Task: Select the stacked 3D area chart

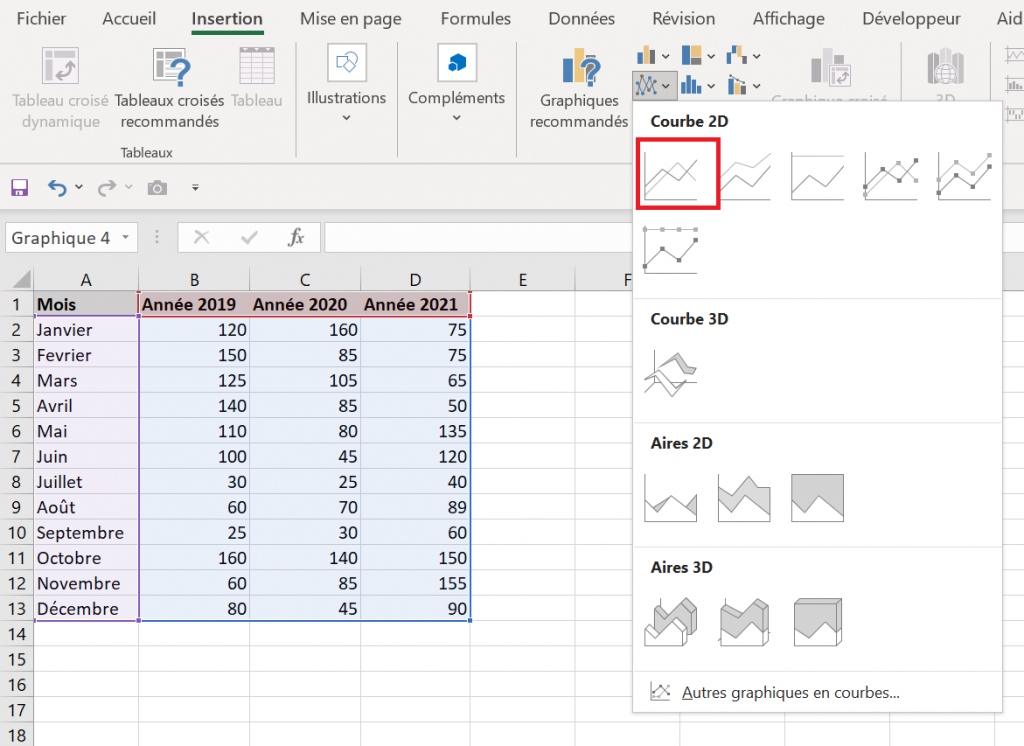Action: (x=744, y=622)
